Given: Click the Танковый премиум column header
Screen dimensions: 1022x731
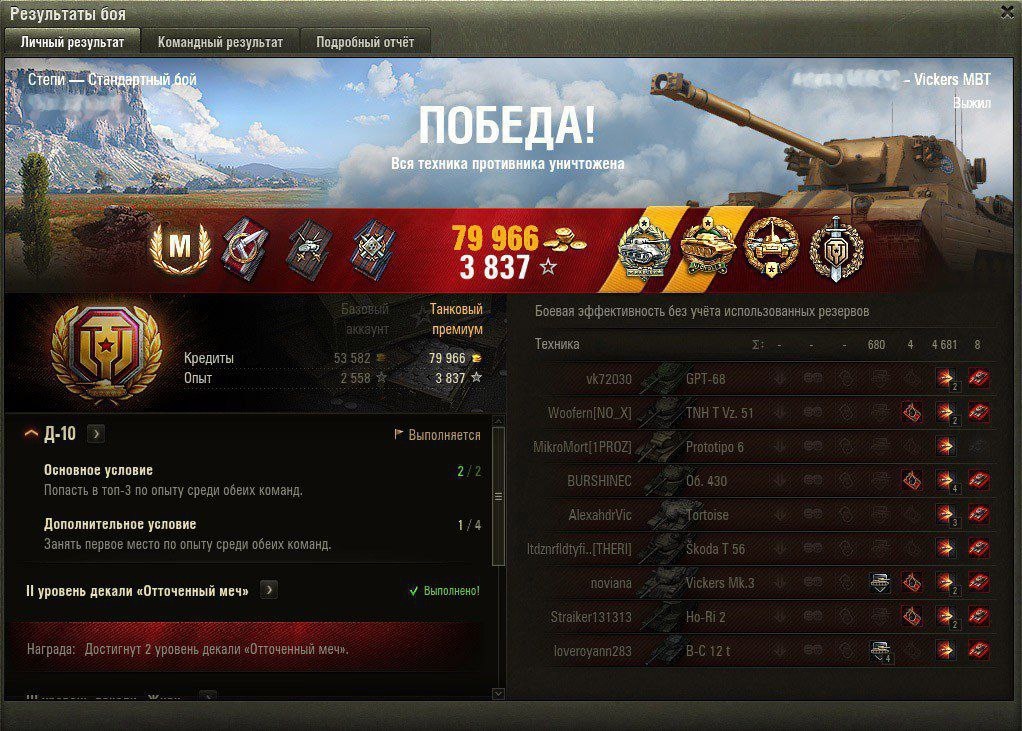Looking at the screenshot, I should click(x=456, y=319).
